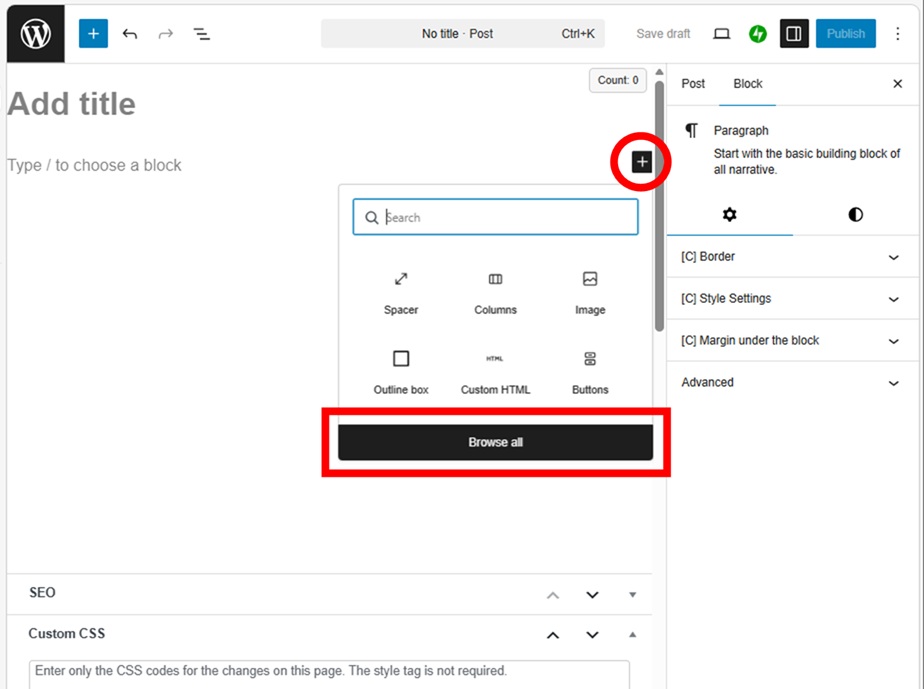This screenshot has width=924, height=689.
Task: Add a Custom HTML block
Action: (x=495, y=372)
